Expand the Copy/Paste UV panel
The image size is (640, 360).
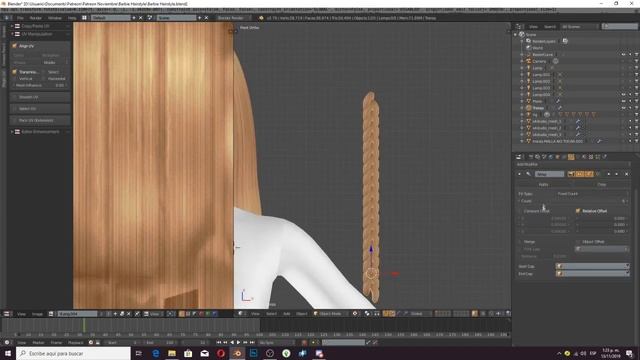(13, 26)
